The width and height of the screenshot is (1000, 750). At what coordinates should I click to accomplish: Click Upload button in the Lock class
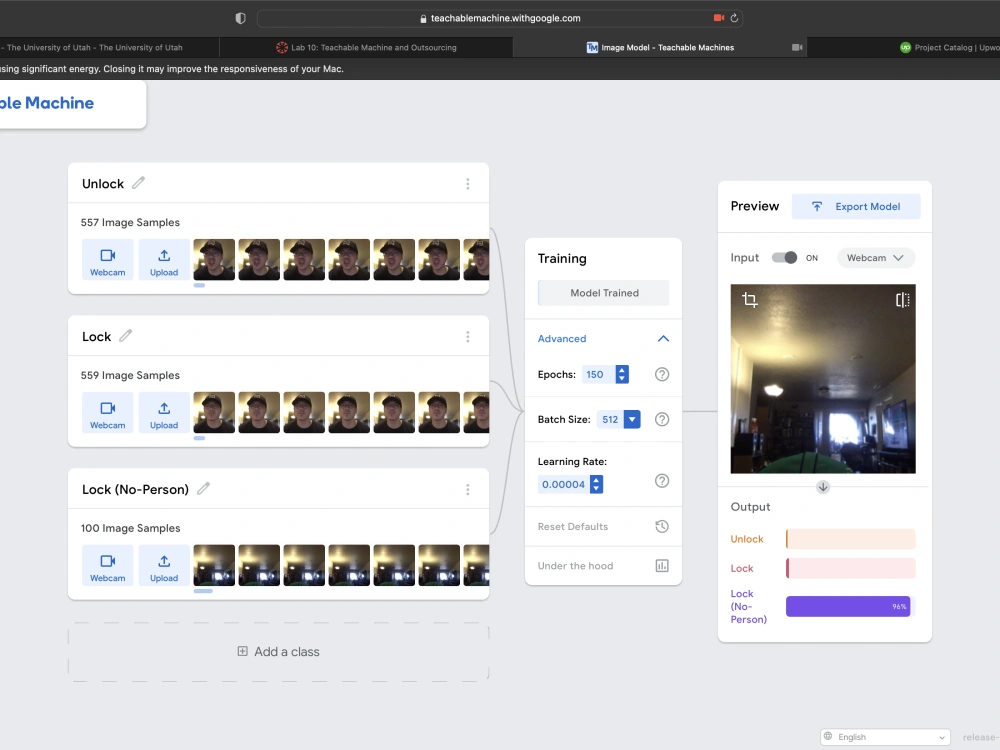[x=164, y=413]
